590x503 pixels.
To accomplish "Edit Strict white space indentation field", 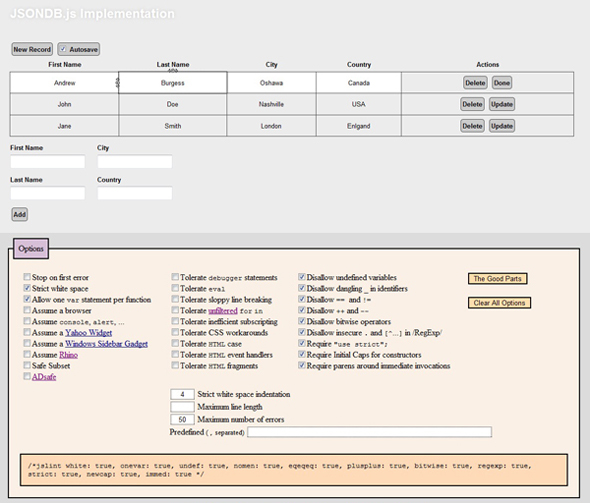I will (x=182, y=394).
